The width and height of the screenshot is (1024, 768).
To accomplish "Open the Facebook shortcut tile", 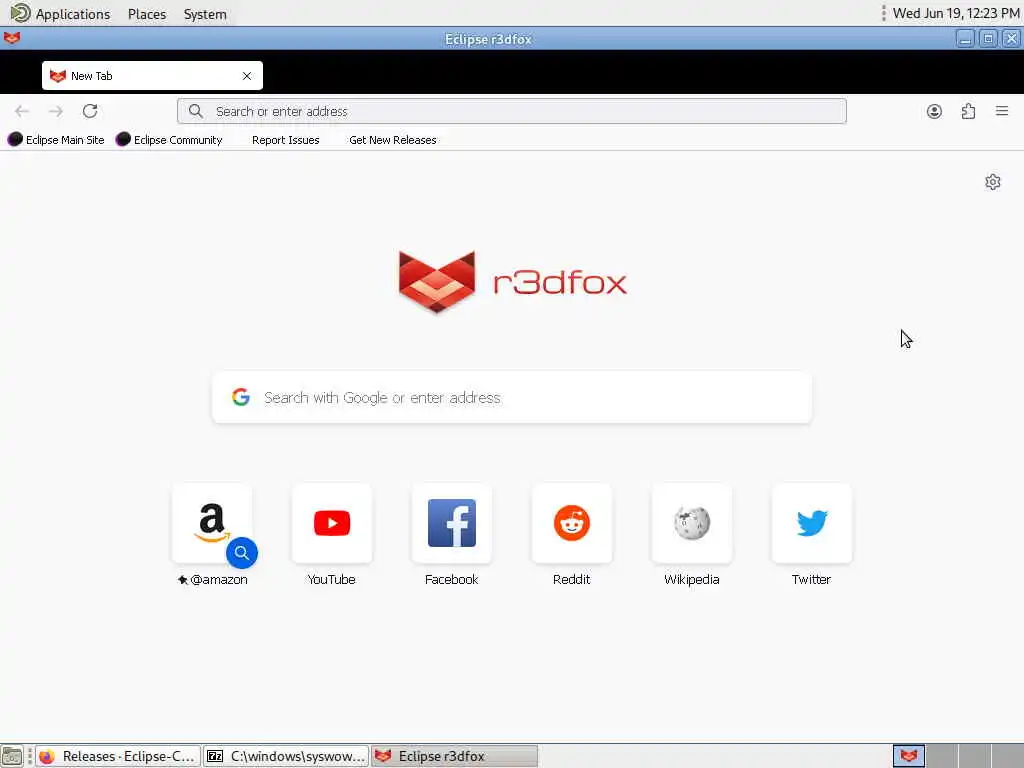I will click(x=452, y=523).
